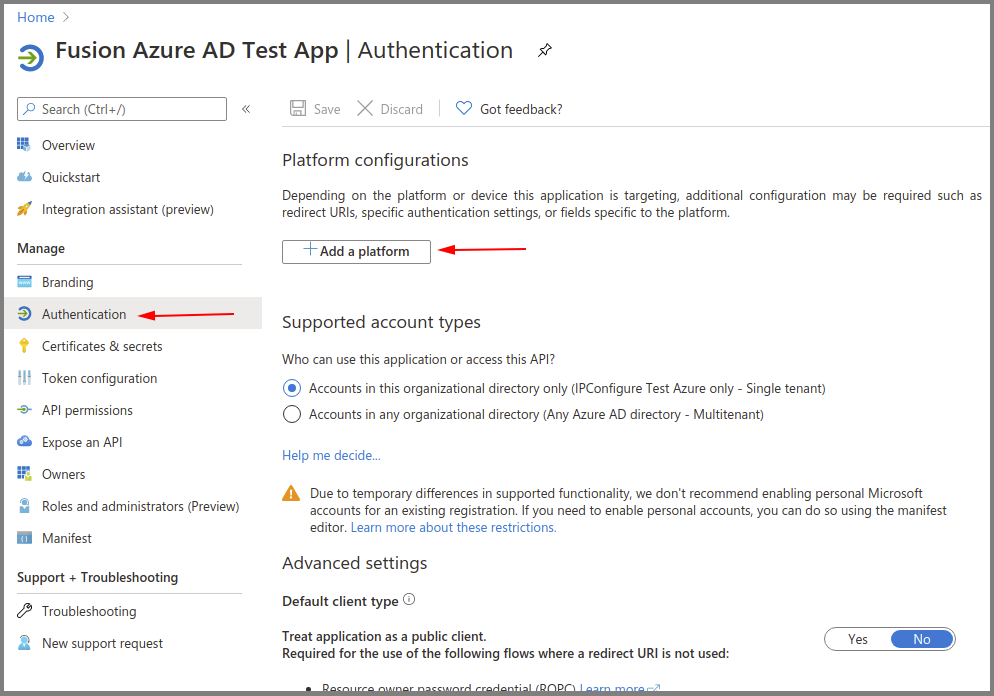Click the New support request person icon
This screenshot has width=994, height=696.
coord(24,643)
